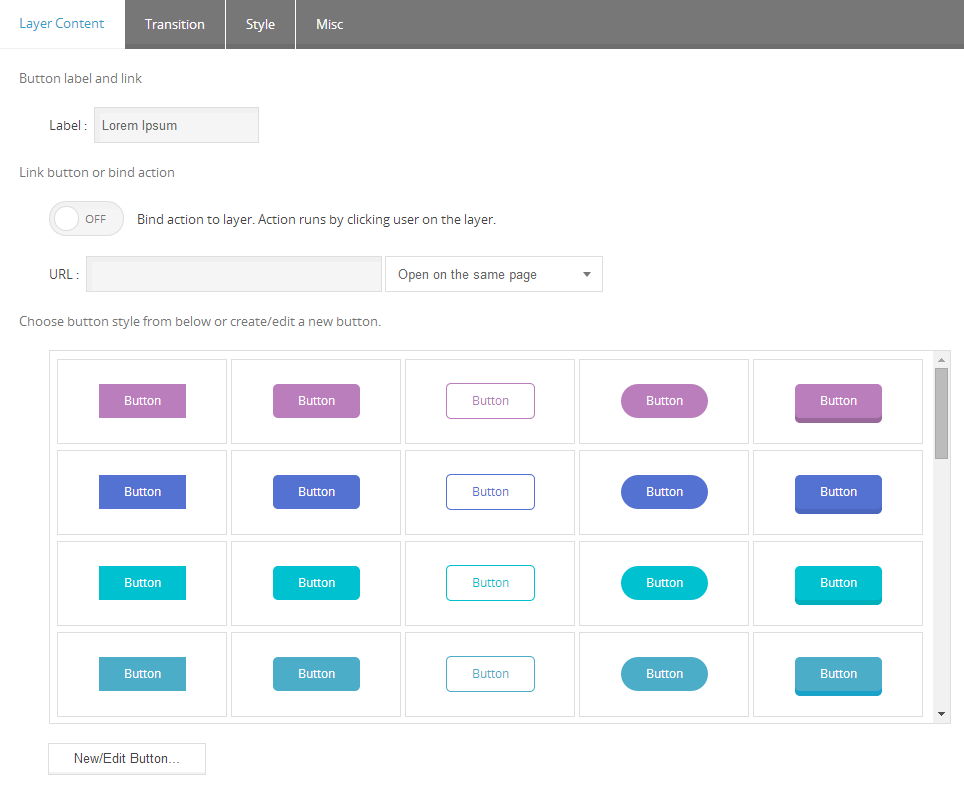Pick the purple pill-shaped button style
Image resolution: width=964 pixels, height=793 pixels.
(x=664, y=401)
